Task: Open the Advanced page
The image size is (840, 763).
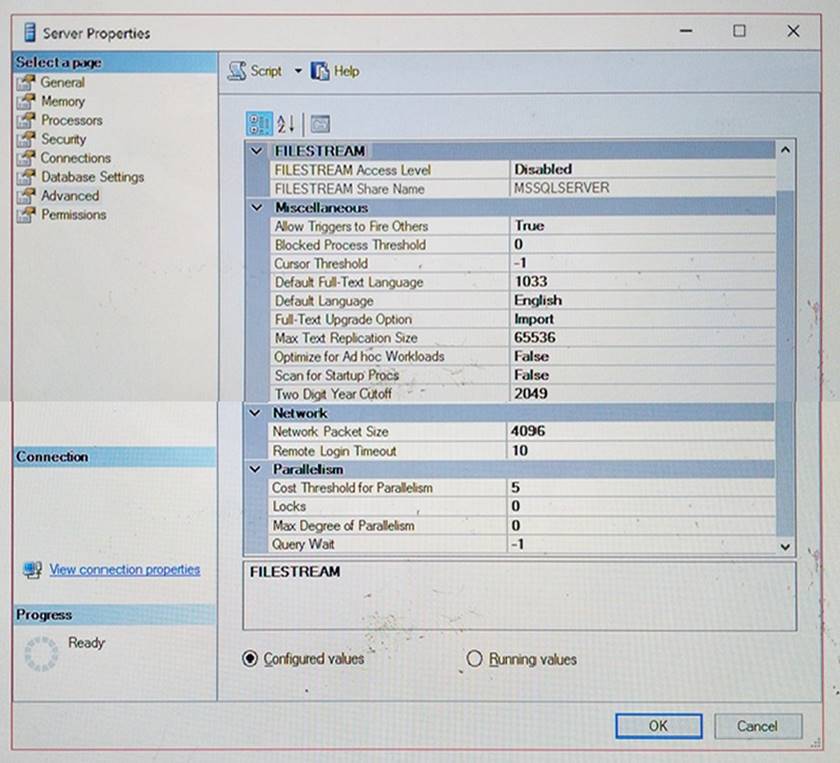Action: 70,196
